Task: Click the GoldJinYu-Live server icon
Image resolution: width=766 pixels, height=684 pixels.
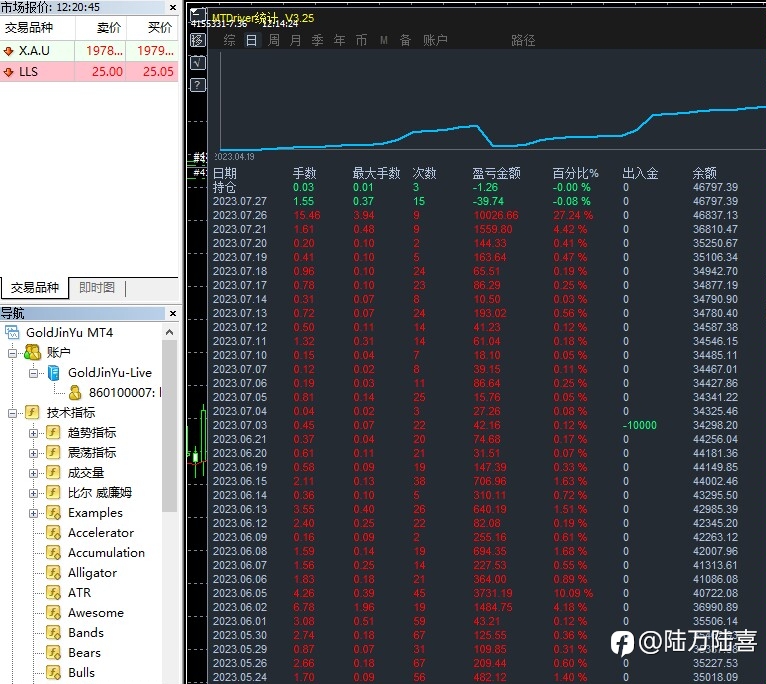Action: (x=53, y=373)
